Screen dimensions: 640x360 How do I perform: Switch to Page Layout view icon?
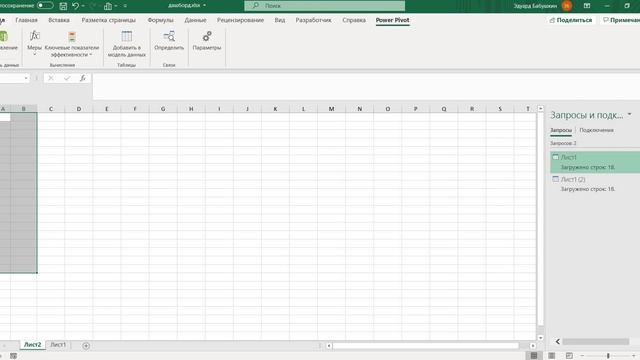551,356
